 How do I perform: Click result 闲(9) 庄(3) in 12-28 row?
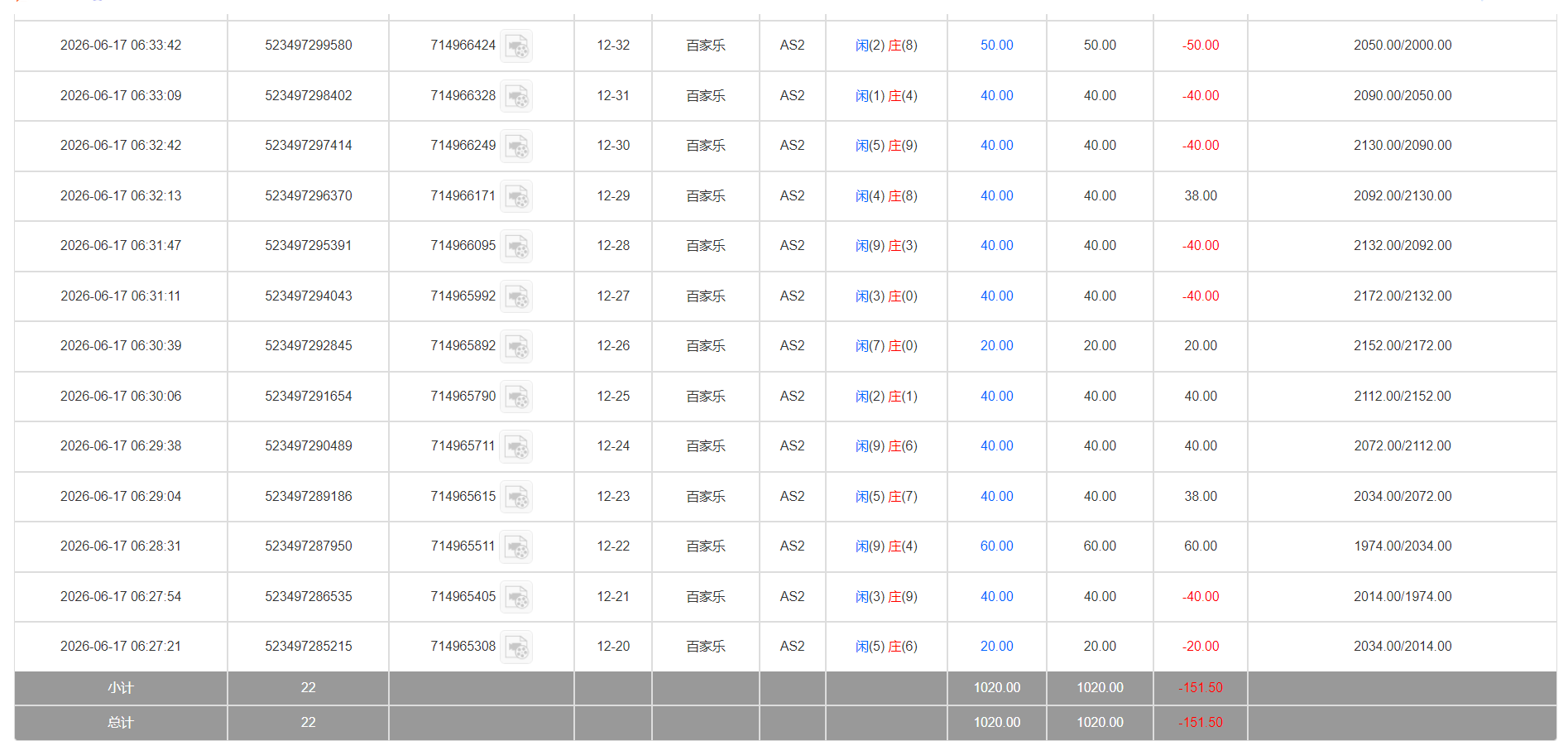[x=886, y=246]
